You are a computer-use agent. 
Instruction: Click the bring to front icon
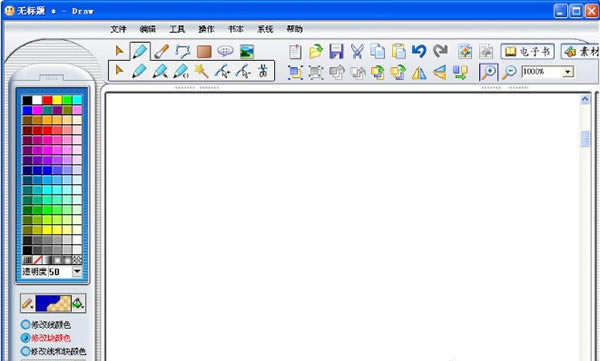click(378, 72)
